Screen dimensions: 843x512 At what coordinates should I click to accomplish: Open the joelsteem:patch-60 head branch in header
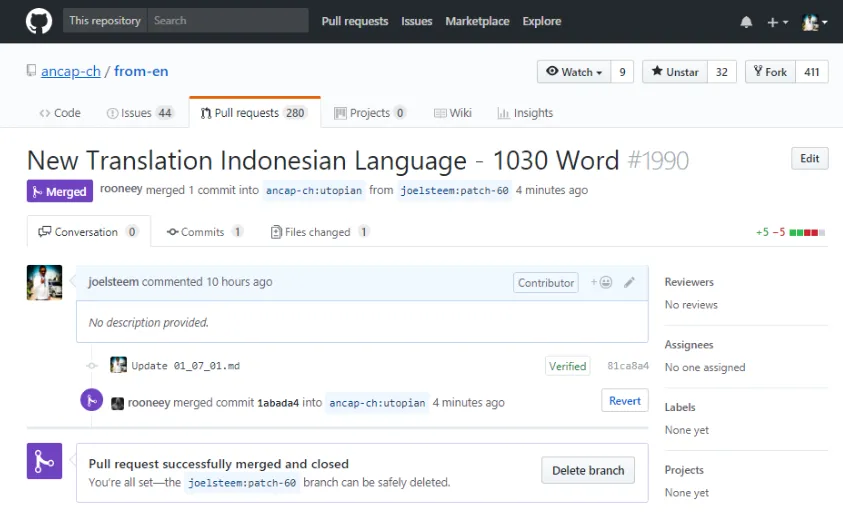(454, 190)
